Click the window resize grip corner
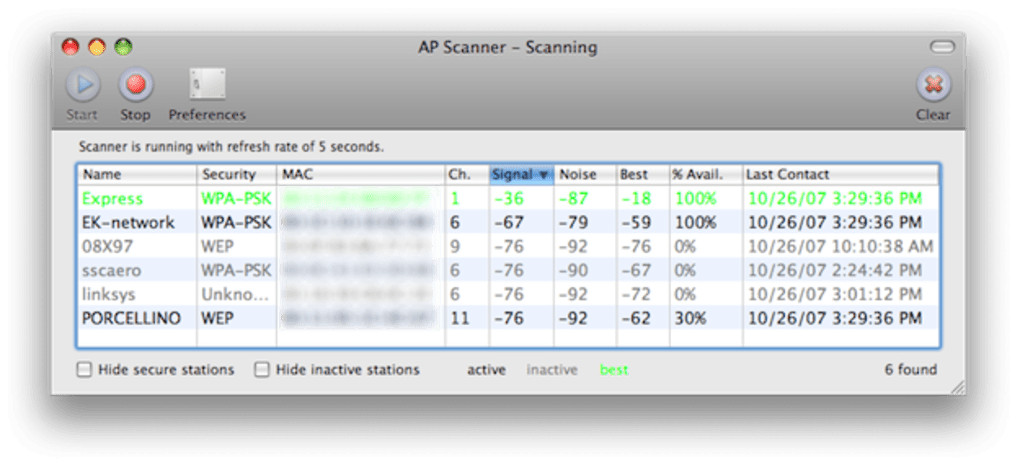The height and width of the screenshot is (465, 1020). [957, 387]
